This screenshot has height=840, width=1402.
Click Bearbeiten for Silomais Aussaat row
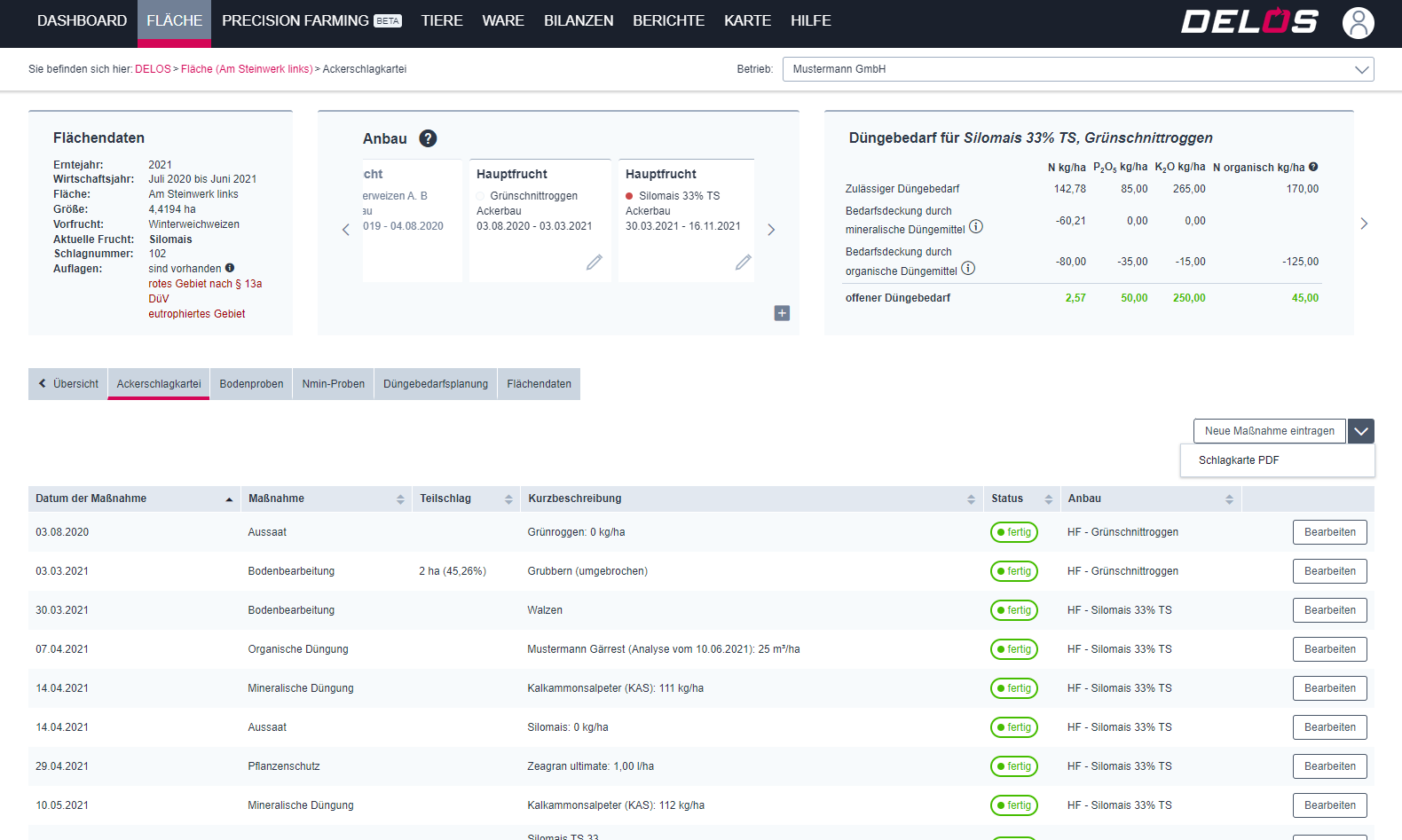(x=1330, y=727)
